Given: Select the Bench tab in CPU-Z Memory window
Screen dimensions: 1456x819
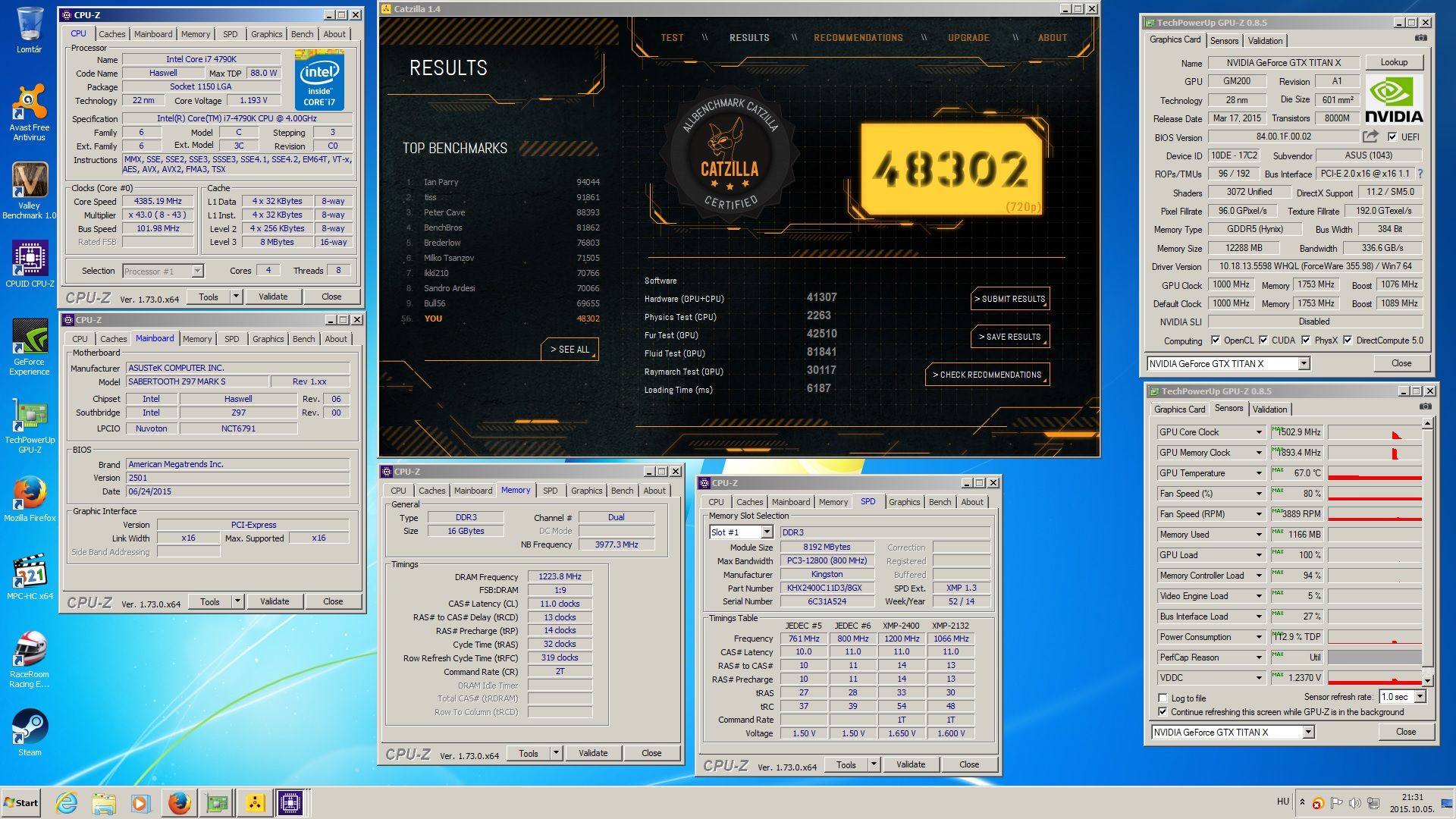Looking at the screenshot, I should pyautogui.click(x=622, y=491).
